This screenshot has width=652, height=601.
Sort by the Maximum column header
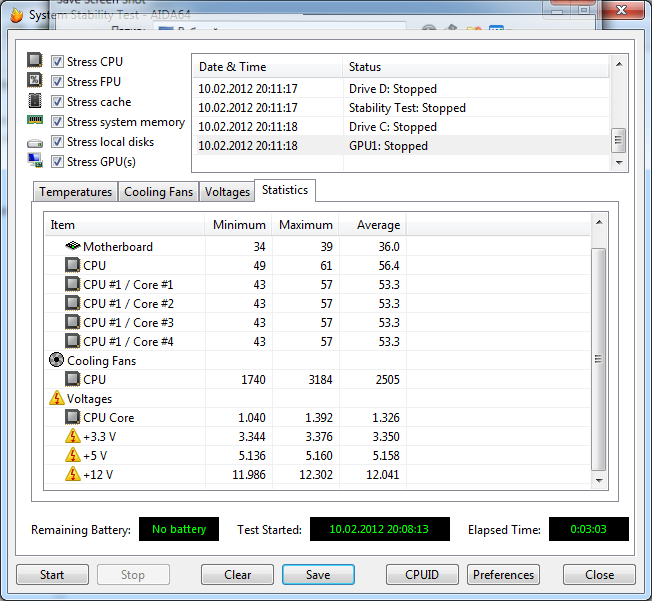(x=306, y=225)
